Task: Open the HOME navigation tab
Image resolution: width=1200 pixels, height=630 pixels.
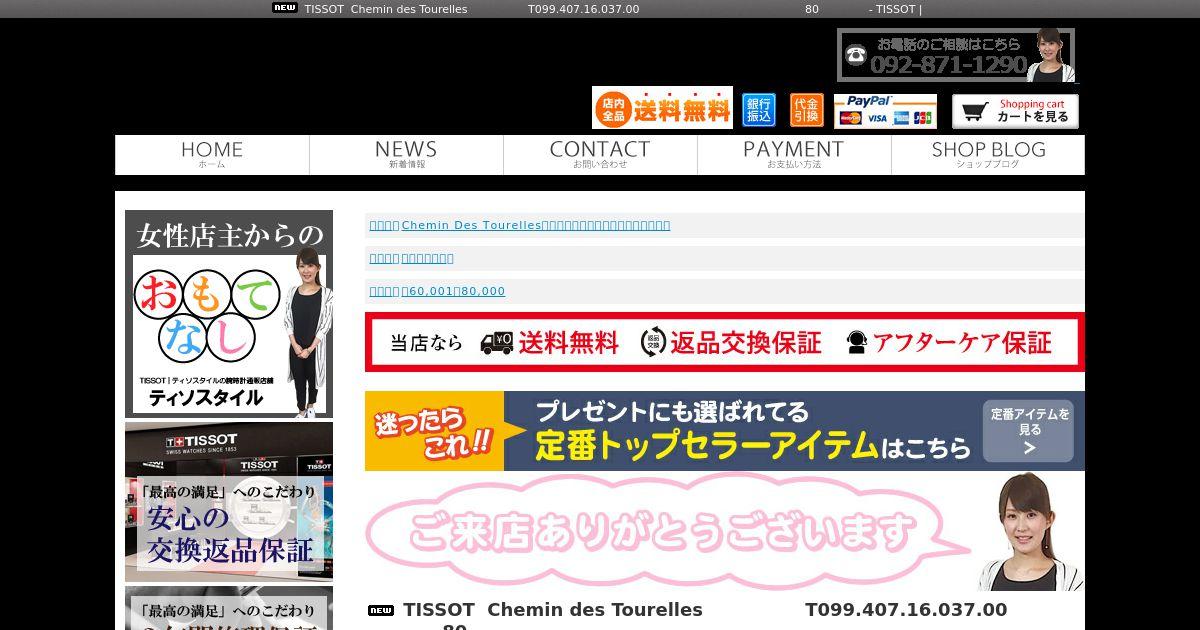Action: (212, 155)
